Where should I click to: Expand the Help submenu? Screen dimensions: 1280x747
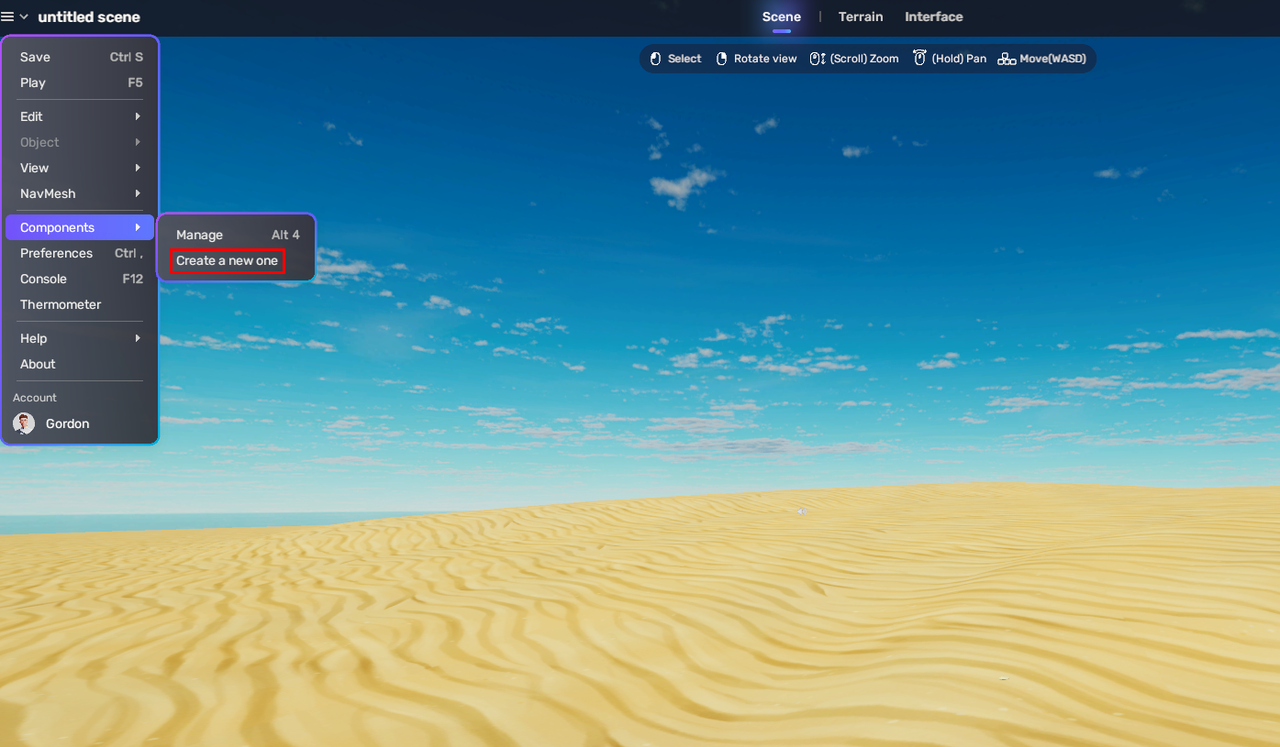point(32,338)
